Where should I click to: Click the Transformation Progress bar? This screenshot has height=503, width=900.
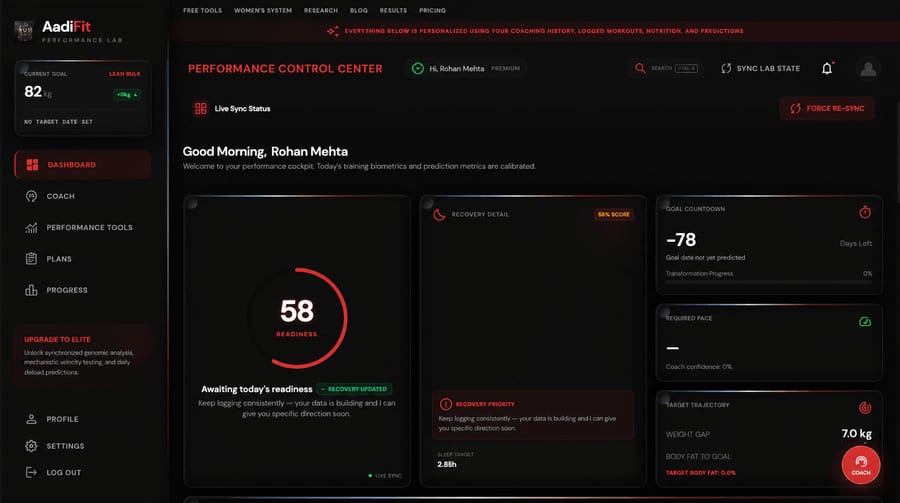[769, 281]
